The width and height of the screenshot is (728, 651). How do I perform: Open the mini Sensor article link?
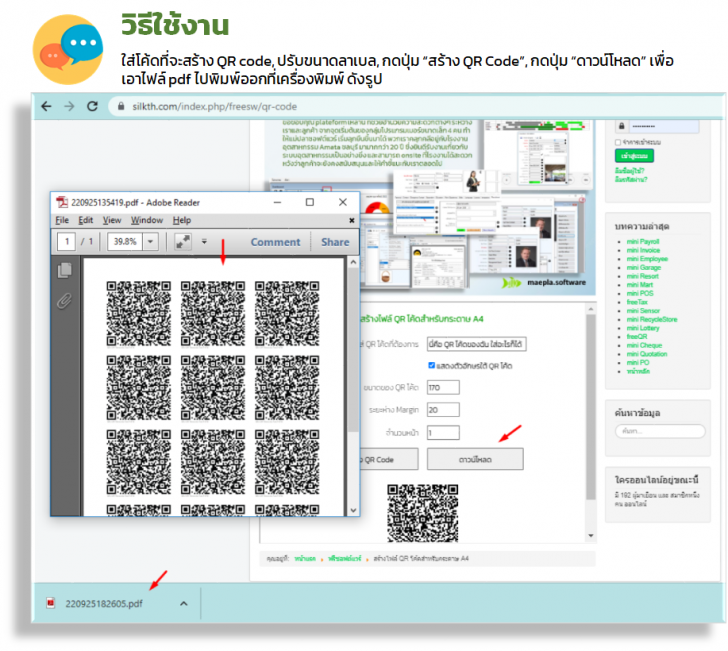point(643,311)
